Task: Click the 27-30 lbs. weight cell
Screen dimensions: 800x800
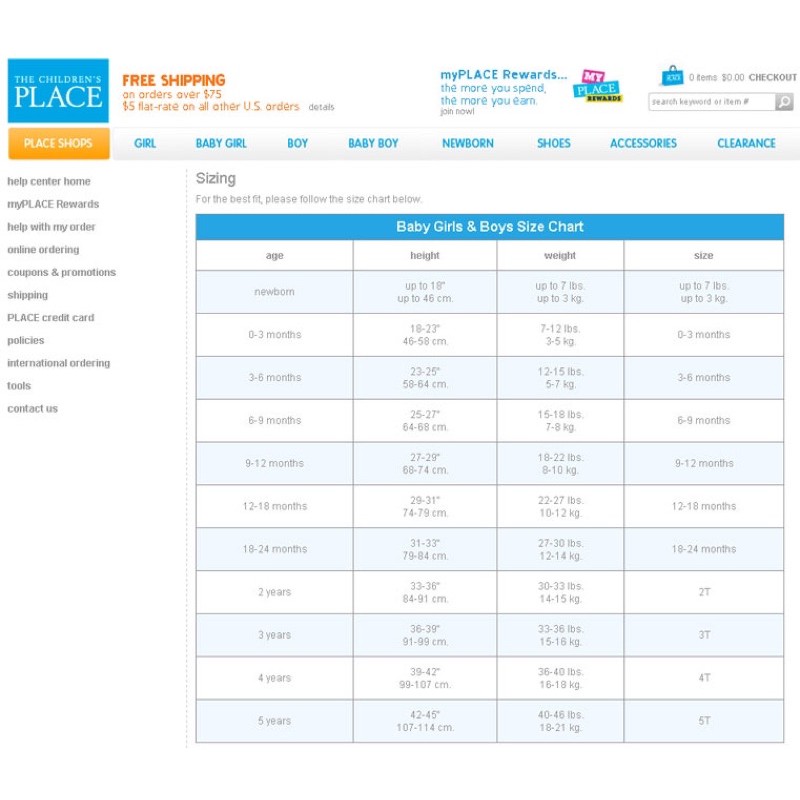Action: coord(560,549)
